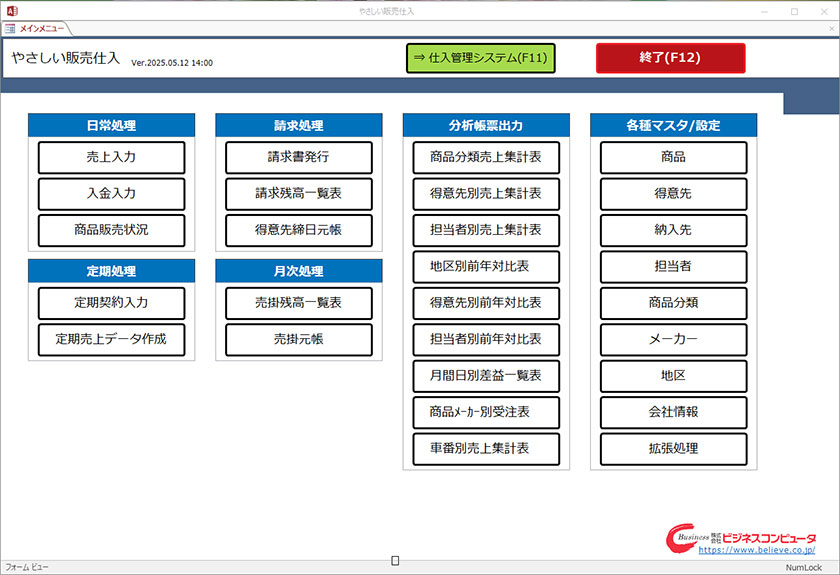Click the form icon on メインメニュー tab
This screenshot has height=575, width=840.
click(x=10, y=28)
